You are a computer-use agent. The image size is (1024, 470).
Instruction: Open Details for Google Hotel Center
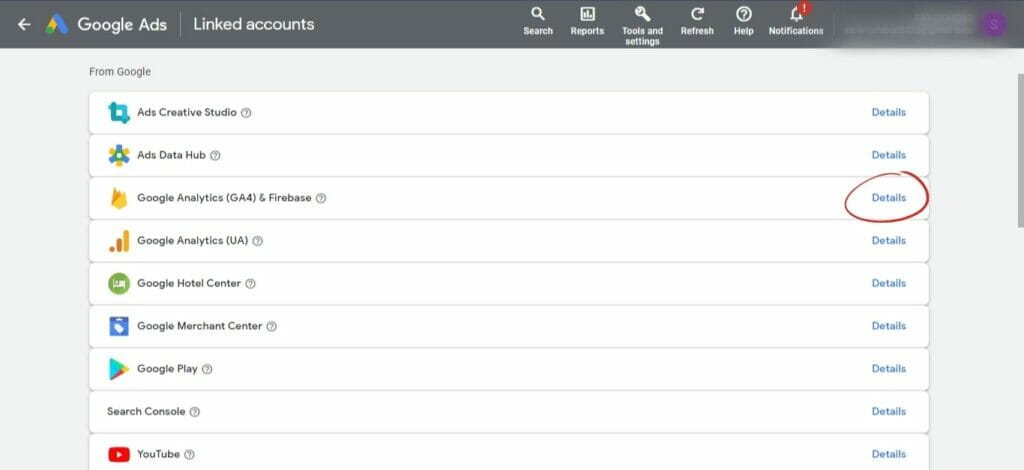click(x=889, y=283)
